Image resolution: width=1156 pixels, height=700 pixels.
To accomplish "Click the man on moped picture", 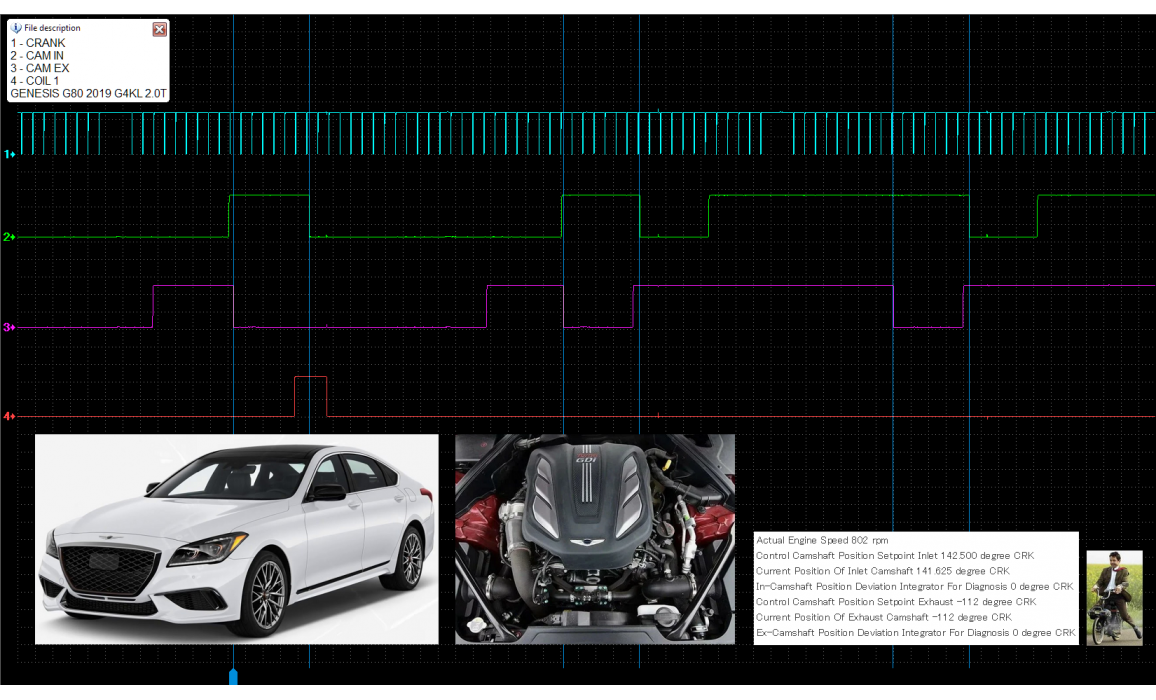I will [x=1114, y=597].
